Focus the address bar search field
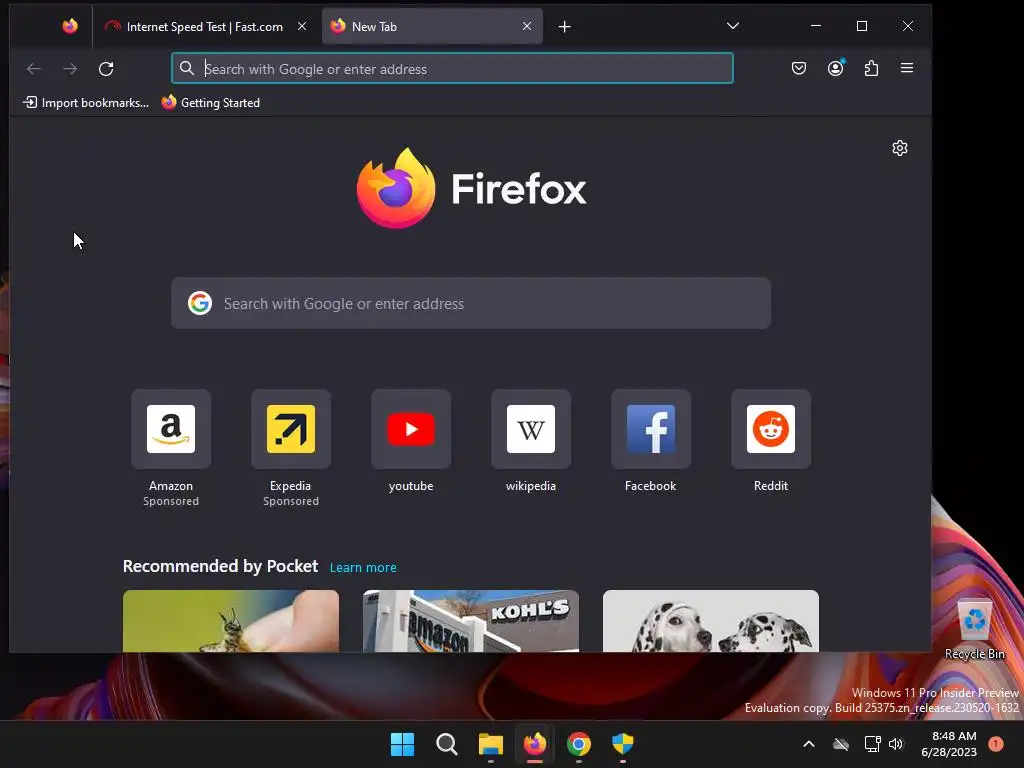This screenshot has height=768, width=1024. [452, 69]
